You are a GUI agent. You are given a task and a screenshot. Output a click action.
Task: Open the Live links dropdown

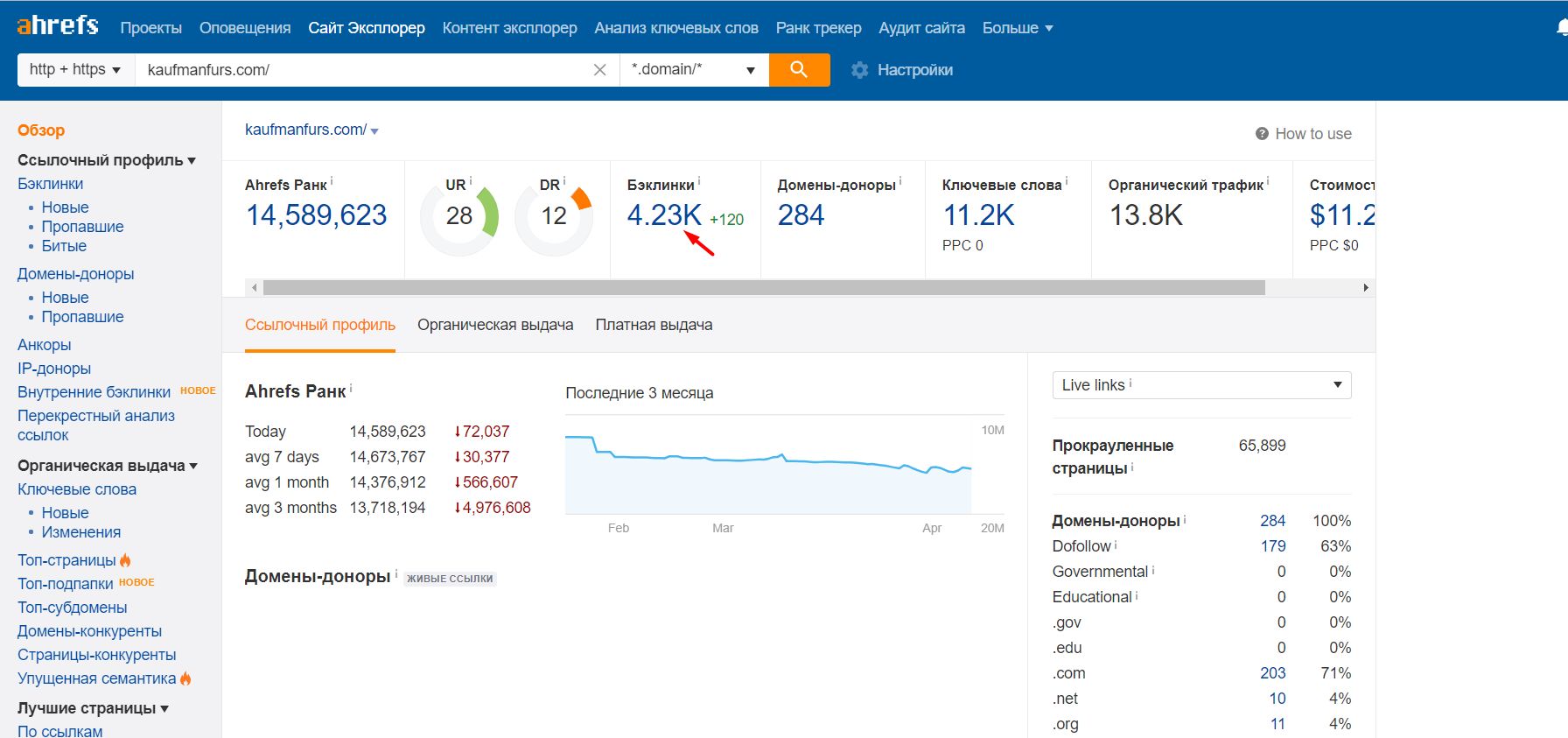[1201, 385]
